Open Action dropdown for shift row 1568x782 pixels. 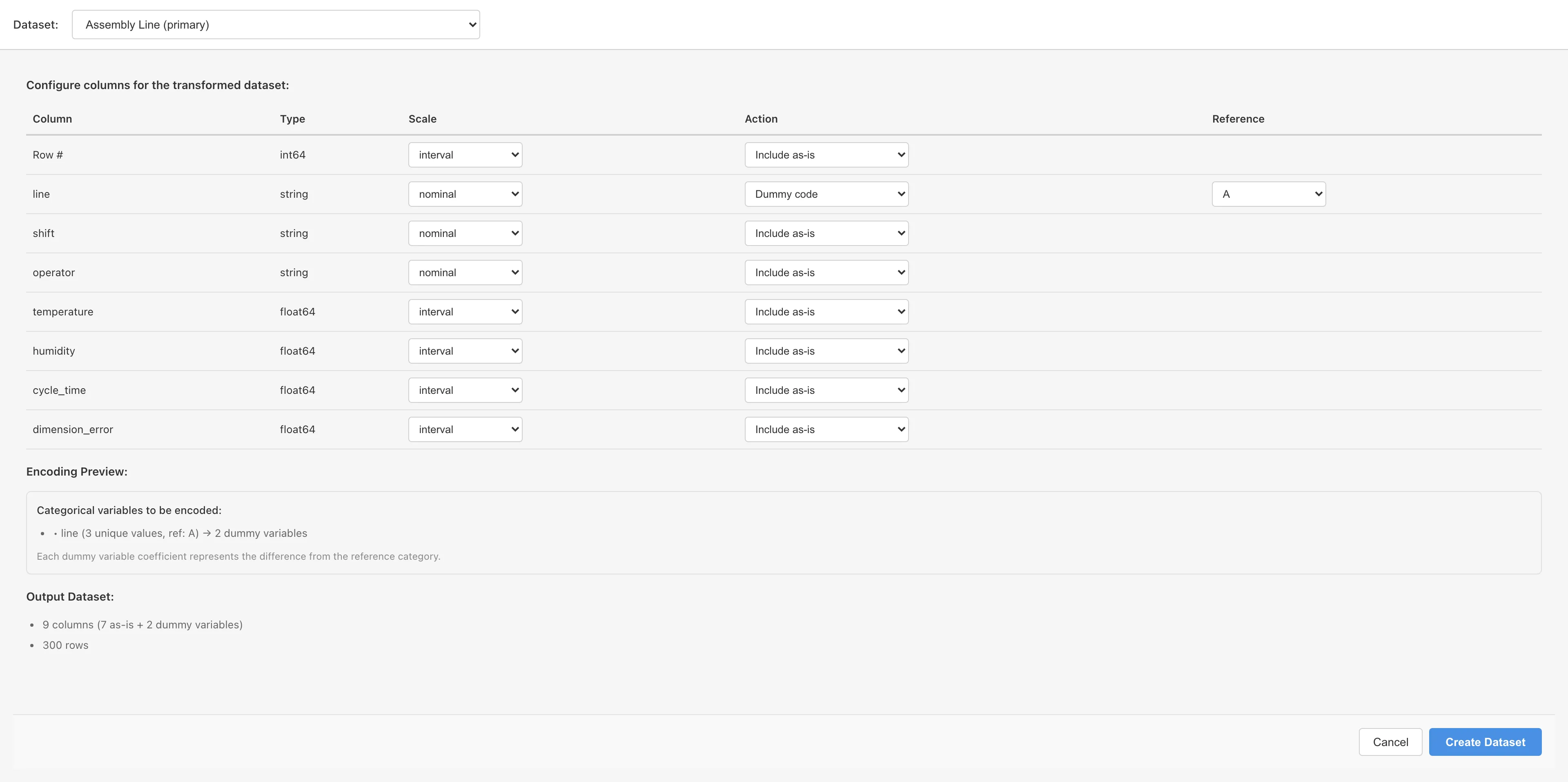(826, 233)
